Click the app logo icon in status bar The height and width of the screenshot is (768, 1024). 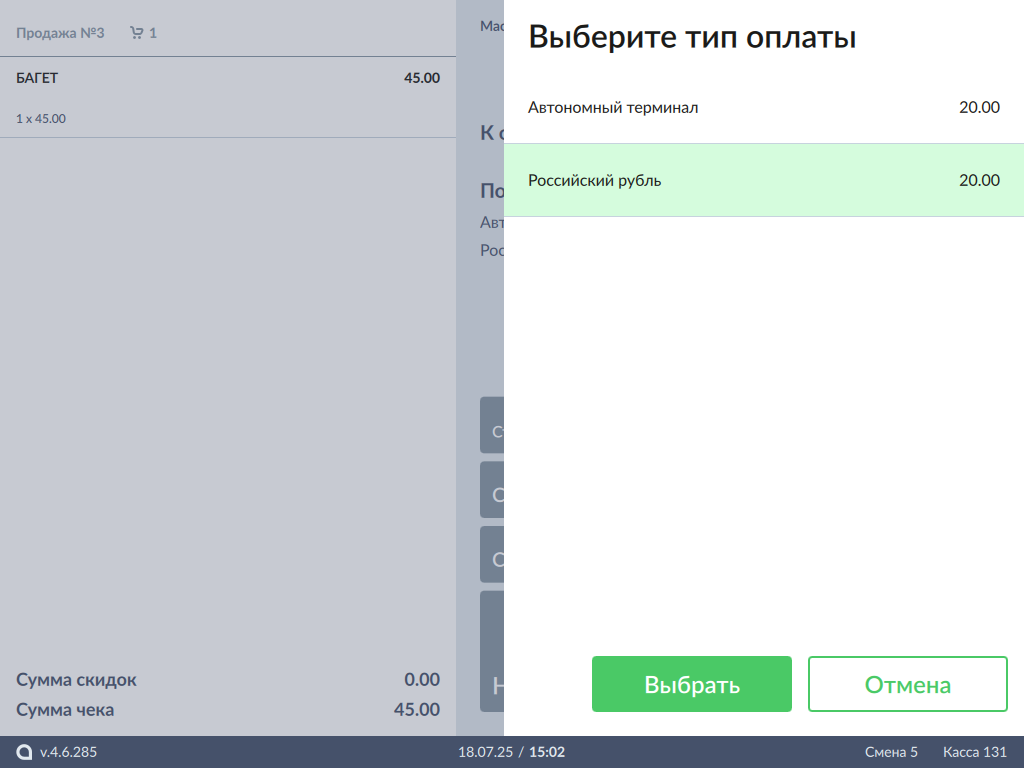tap(25, 752)
